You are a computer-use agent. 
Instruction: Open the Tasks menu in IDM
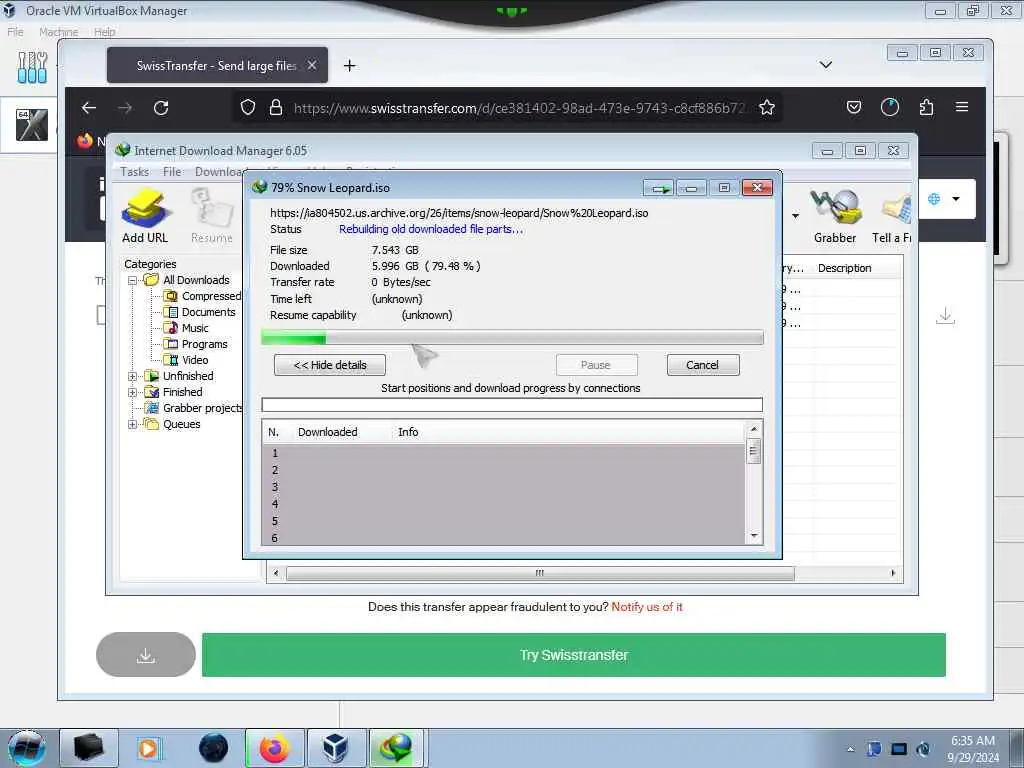click(x=135, y=172)
